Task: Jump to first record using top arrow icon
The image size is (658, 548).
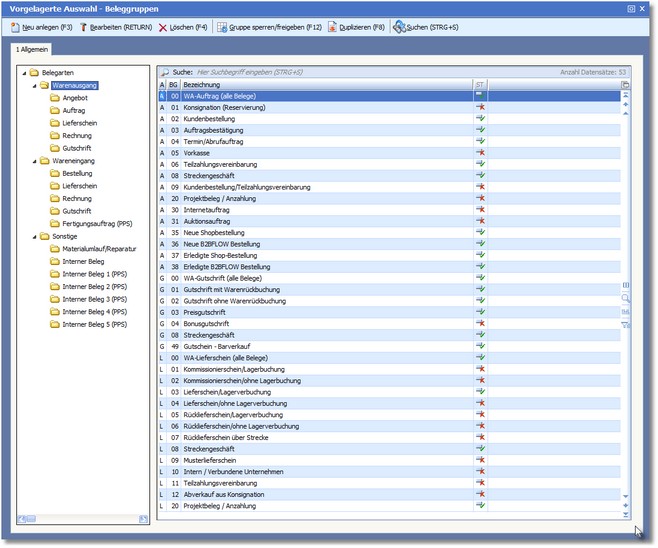Action: click(626, 96)
